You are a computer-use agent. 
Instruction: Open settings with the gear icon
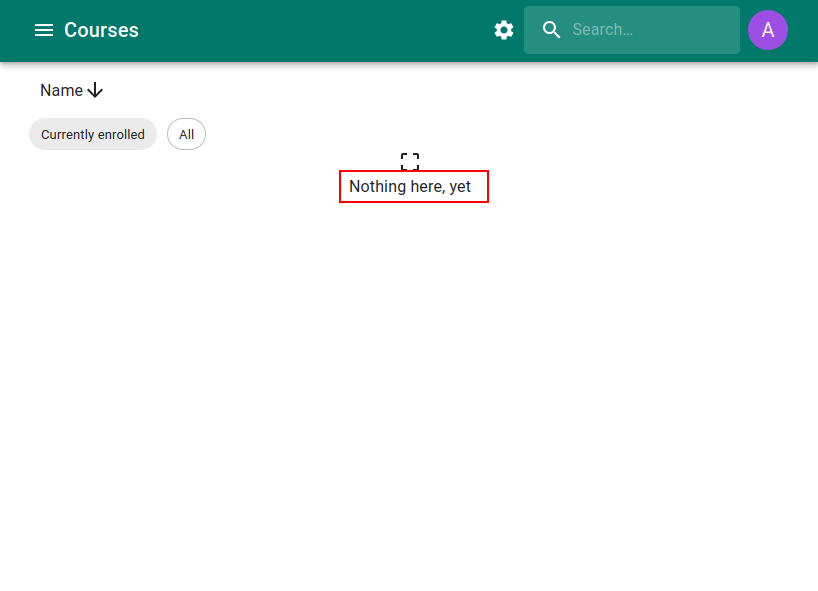coord(504,30)
